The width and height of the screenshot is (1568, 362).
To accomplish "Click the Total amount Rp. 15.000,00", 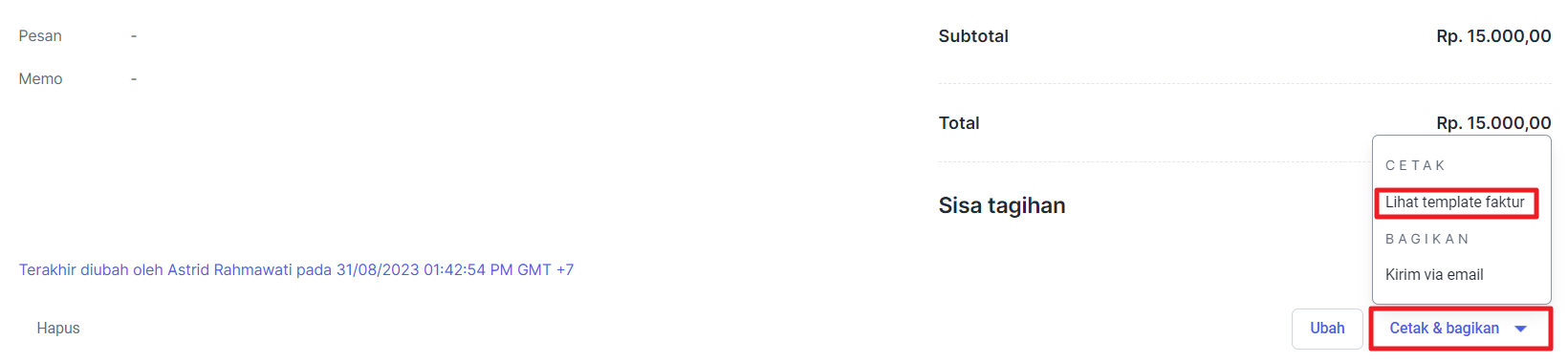I will click(1493, 123).
